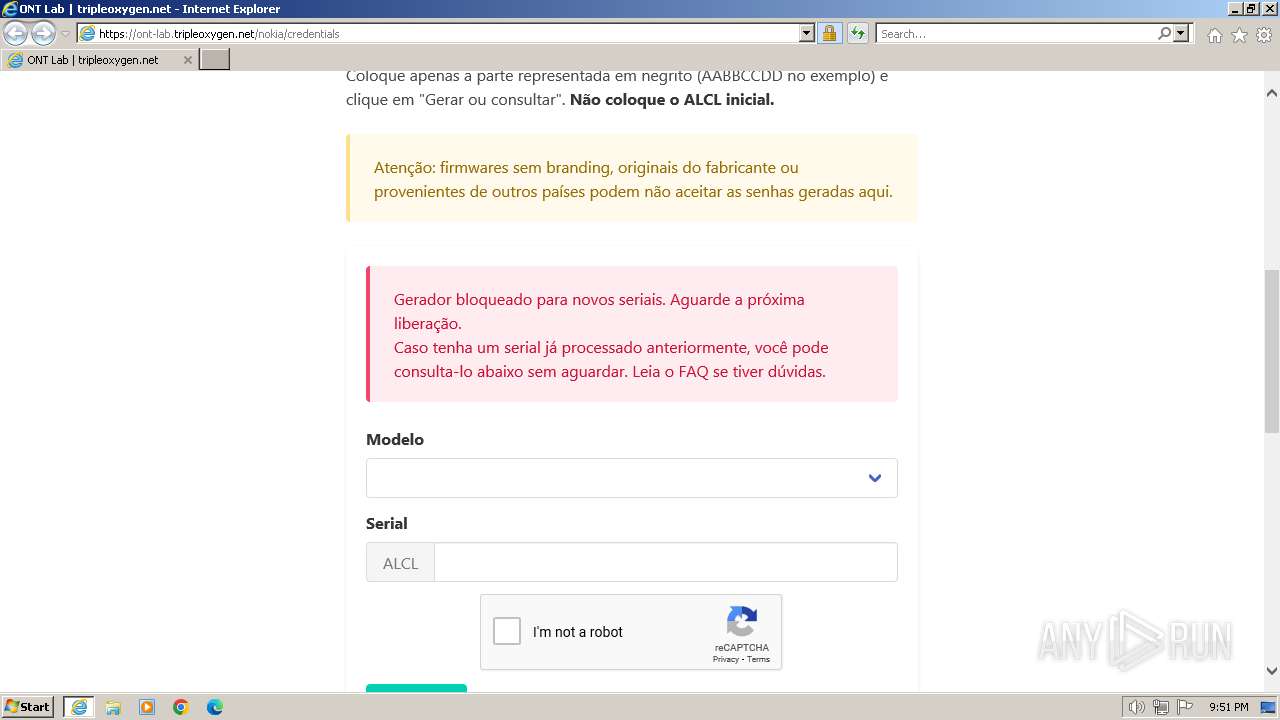Click the red Gerador bloqueado alert text
The width and height of the screenshot is (1280, 720).
611,335
